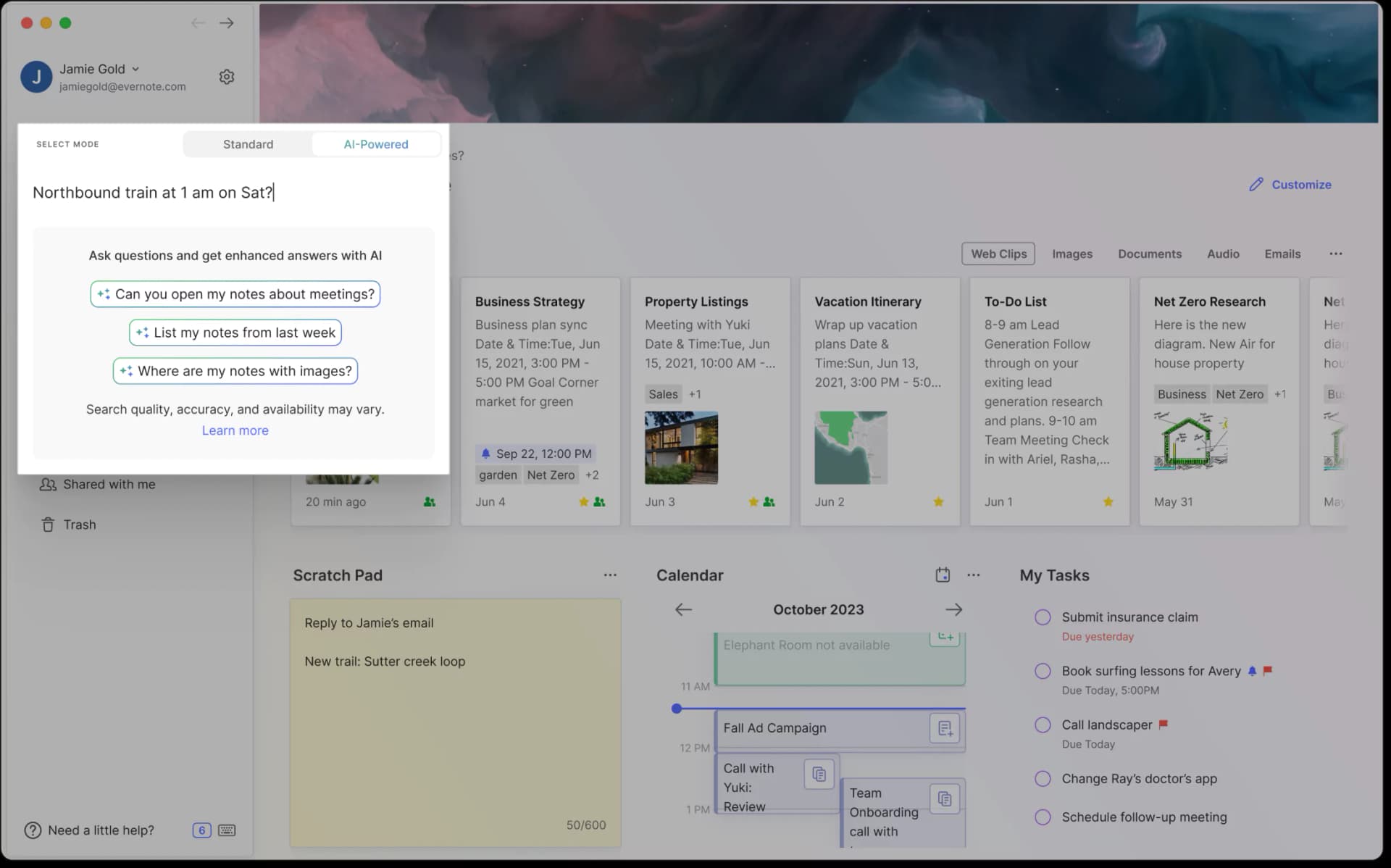Open the Trash from the sidebar

(80, 524)
